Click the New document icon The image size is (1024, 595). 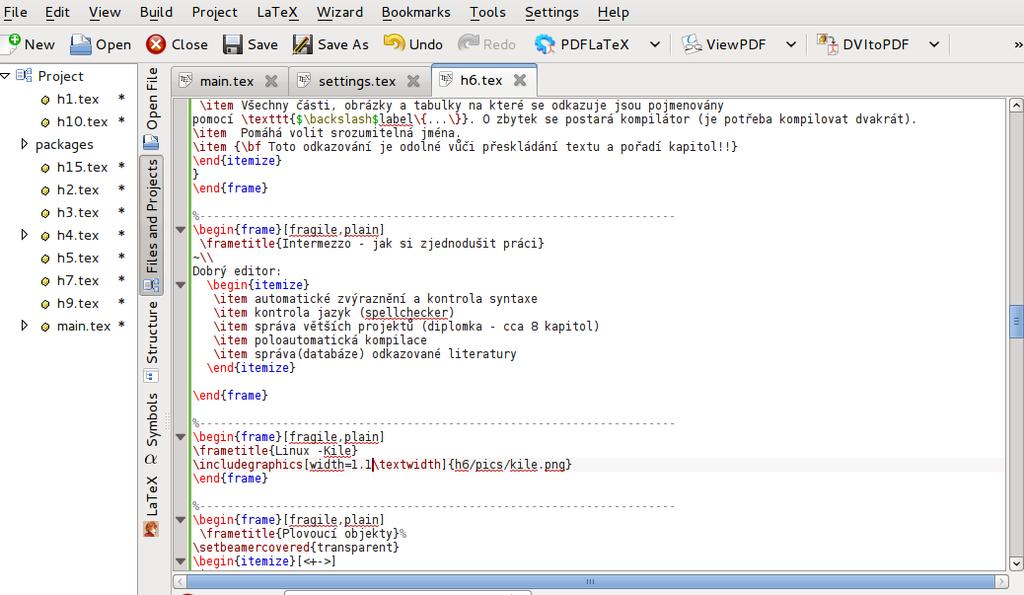click(11, 44)
